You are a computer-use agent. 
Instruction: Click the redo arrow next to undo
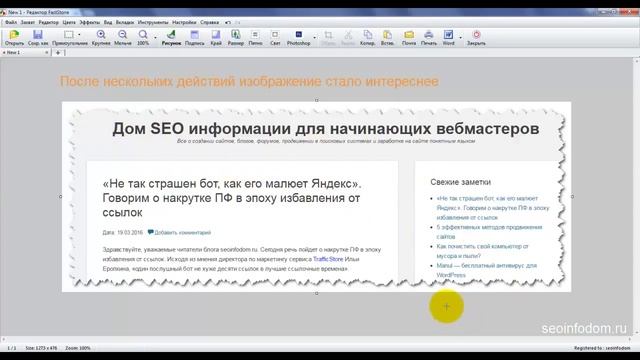tap(238, 22)
